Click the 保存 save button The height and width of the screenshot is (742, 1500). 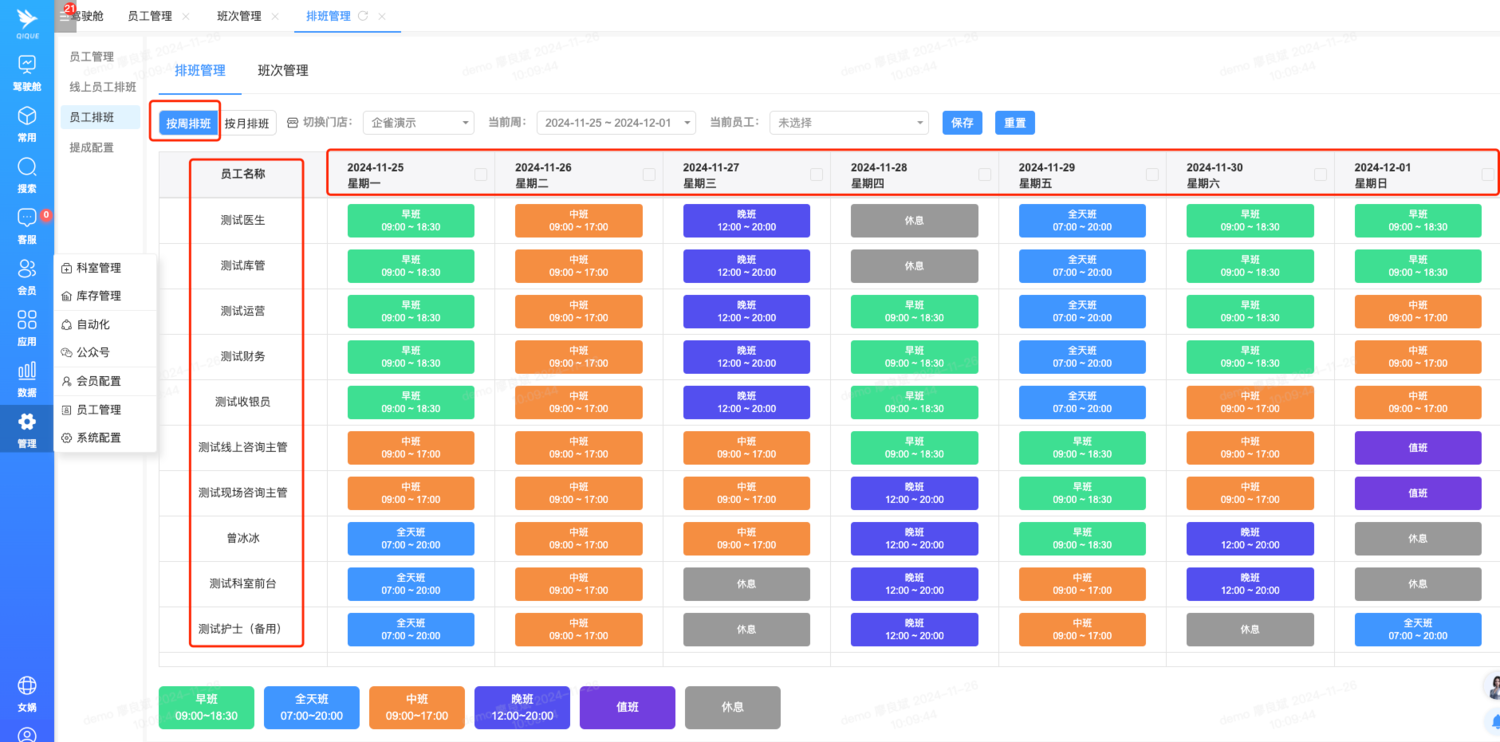962,123
